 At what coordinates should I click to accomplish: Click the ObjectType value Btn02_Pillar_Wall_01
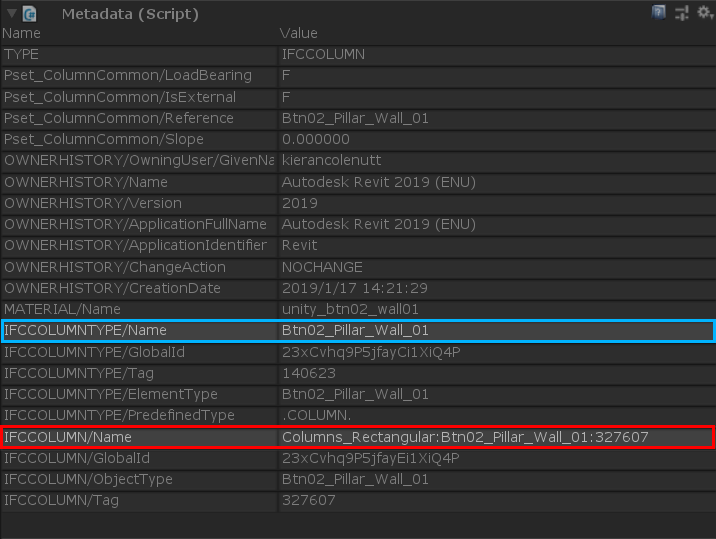tap(497, 479)
